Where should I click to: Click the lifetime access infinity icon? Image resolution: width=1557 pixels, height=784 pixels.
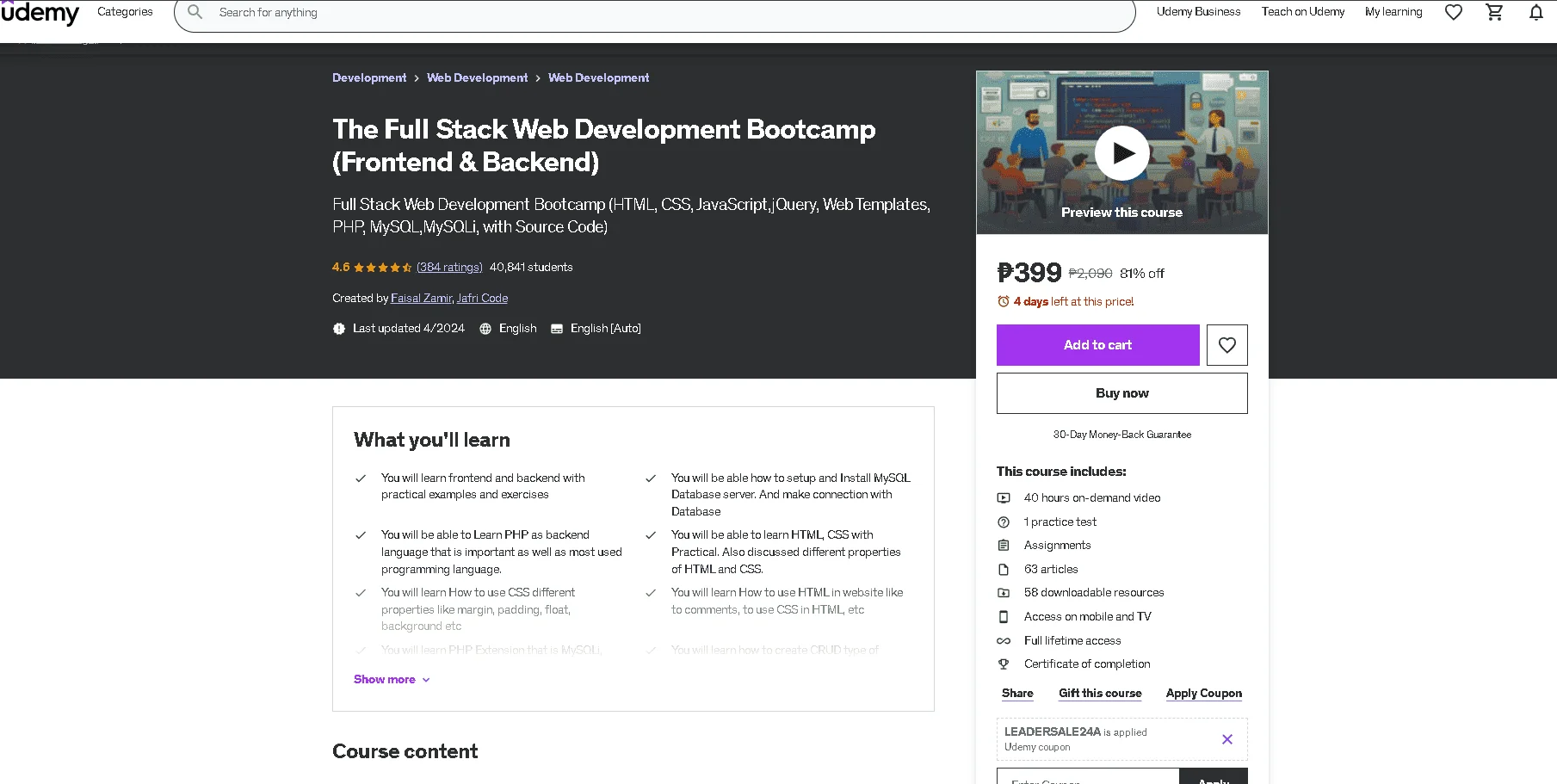pos(1004,641)
